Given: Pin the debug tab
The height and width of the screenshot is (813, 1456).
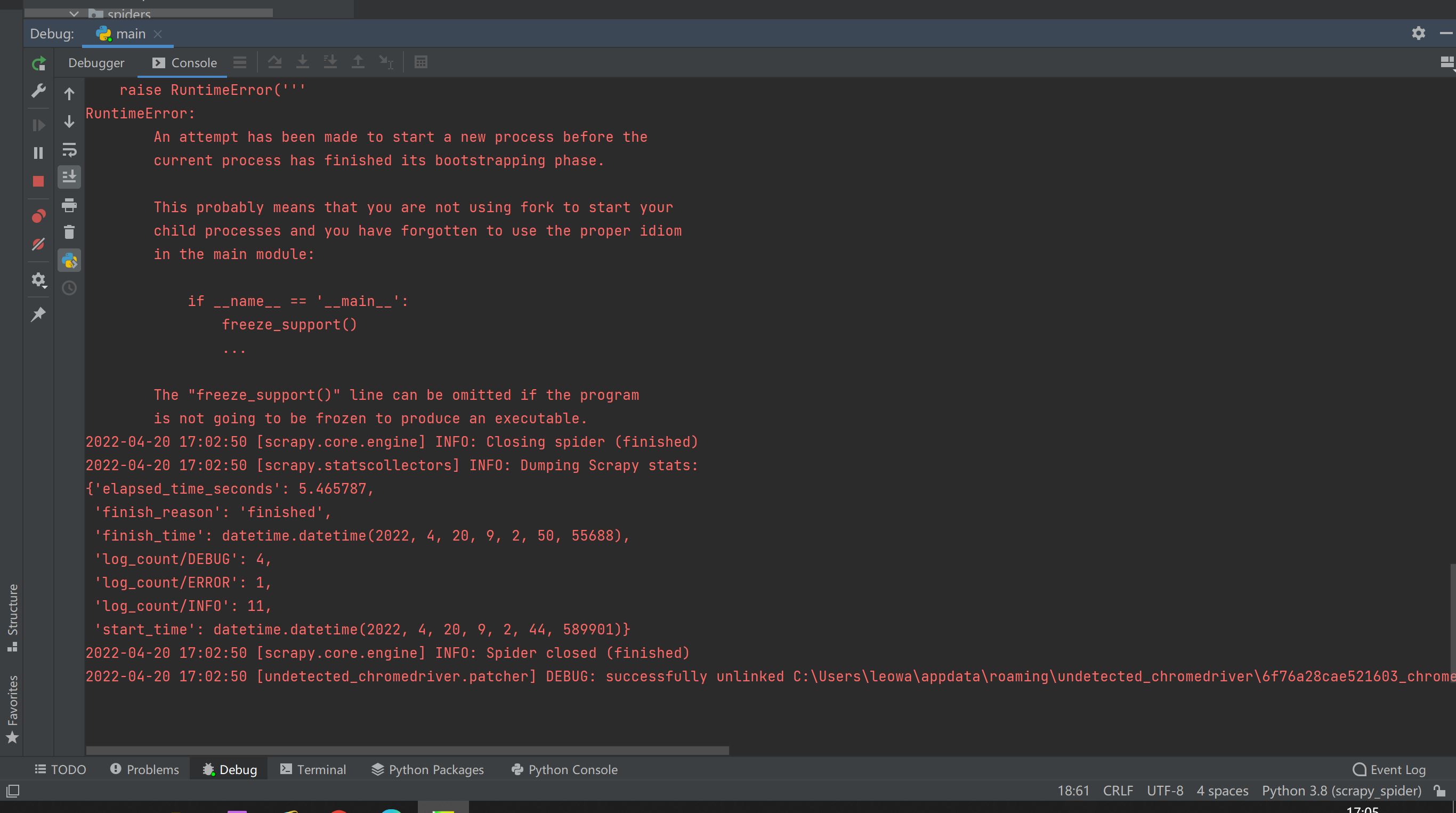Looking at the screenshot, I should pos(38,315).
